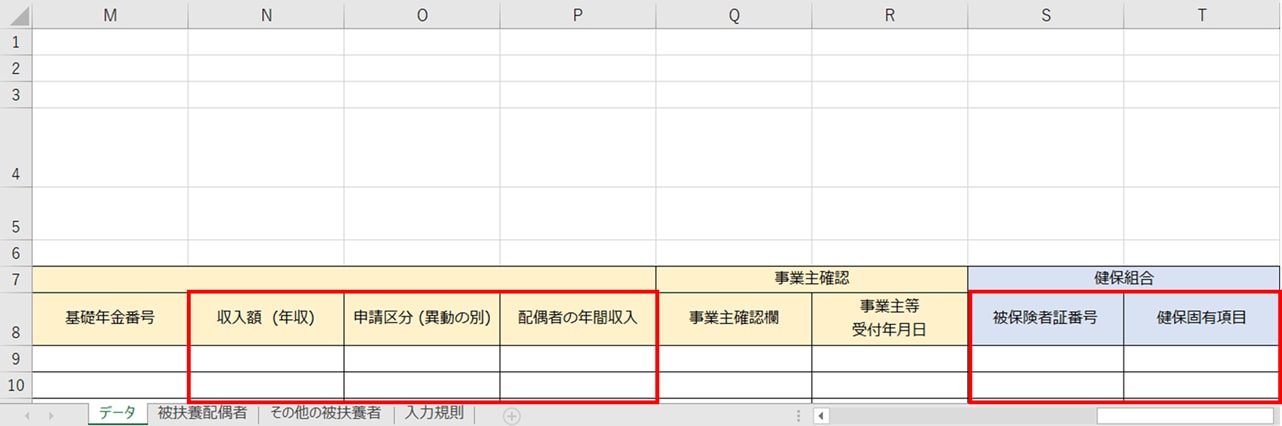Select row 6 header

16,253
